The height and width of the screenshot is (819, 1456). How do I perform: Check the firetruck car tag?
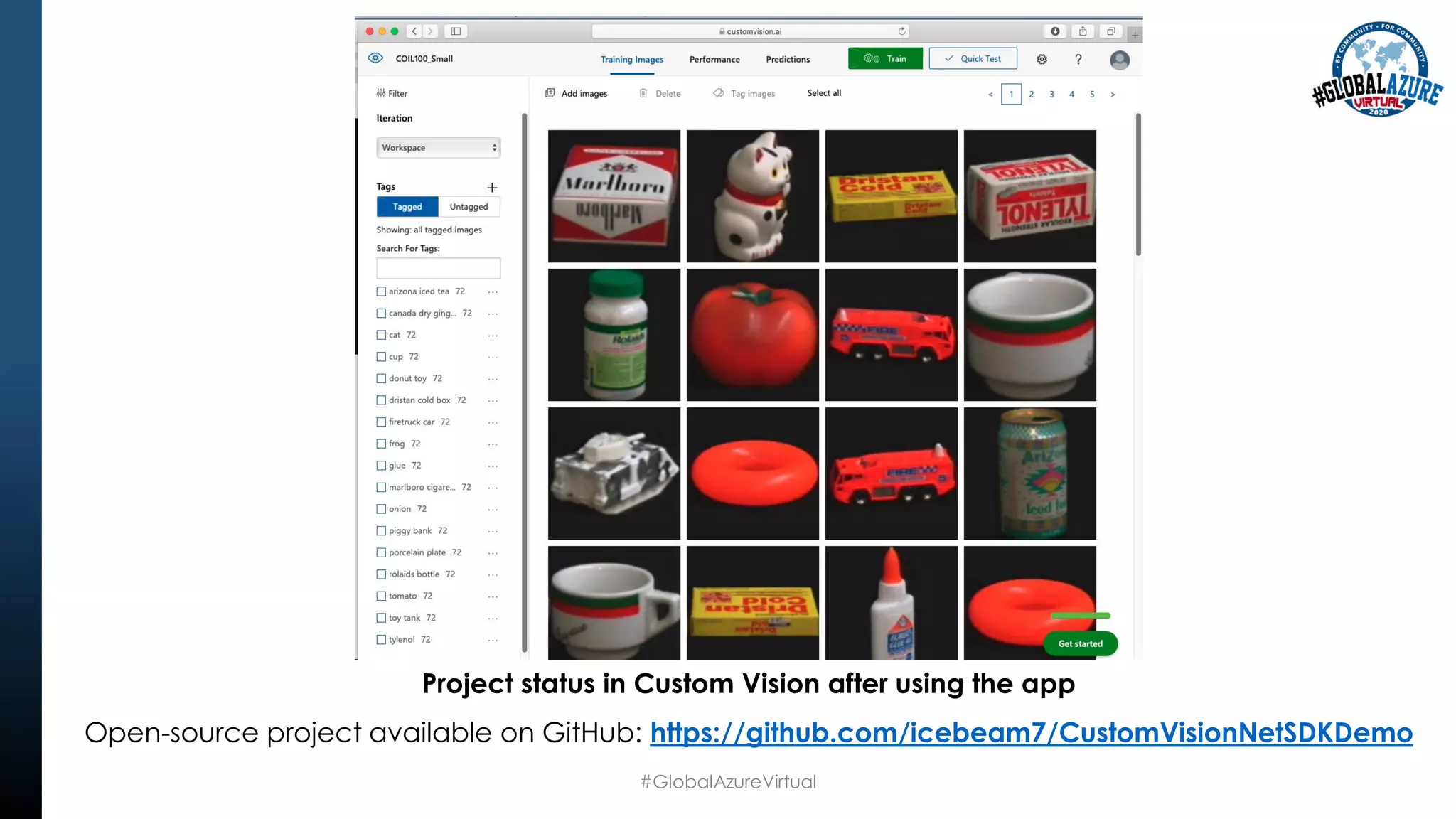pyautogui.click(x=381, y=422)
